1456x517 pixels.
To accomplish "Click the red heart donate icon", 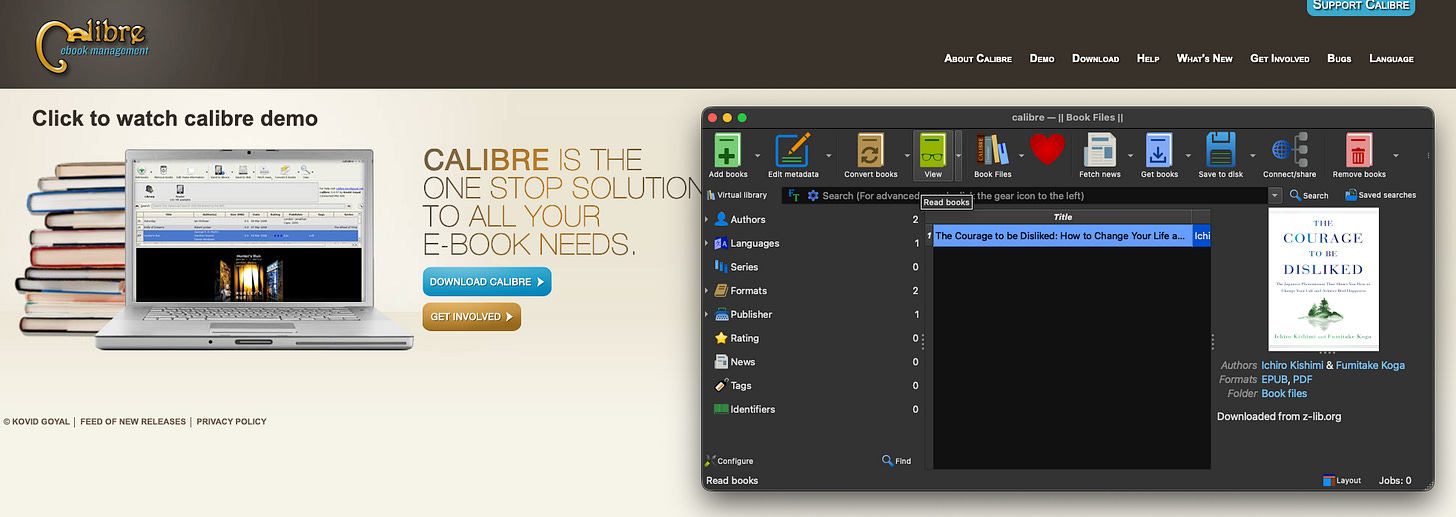I will (1047, 150).
